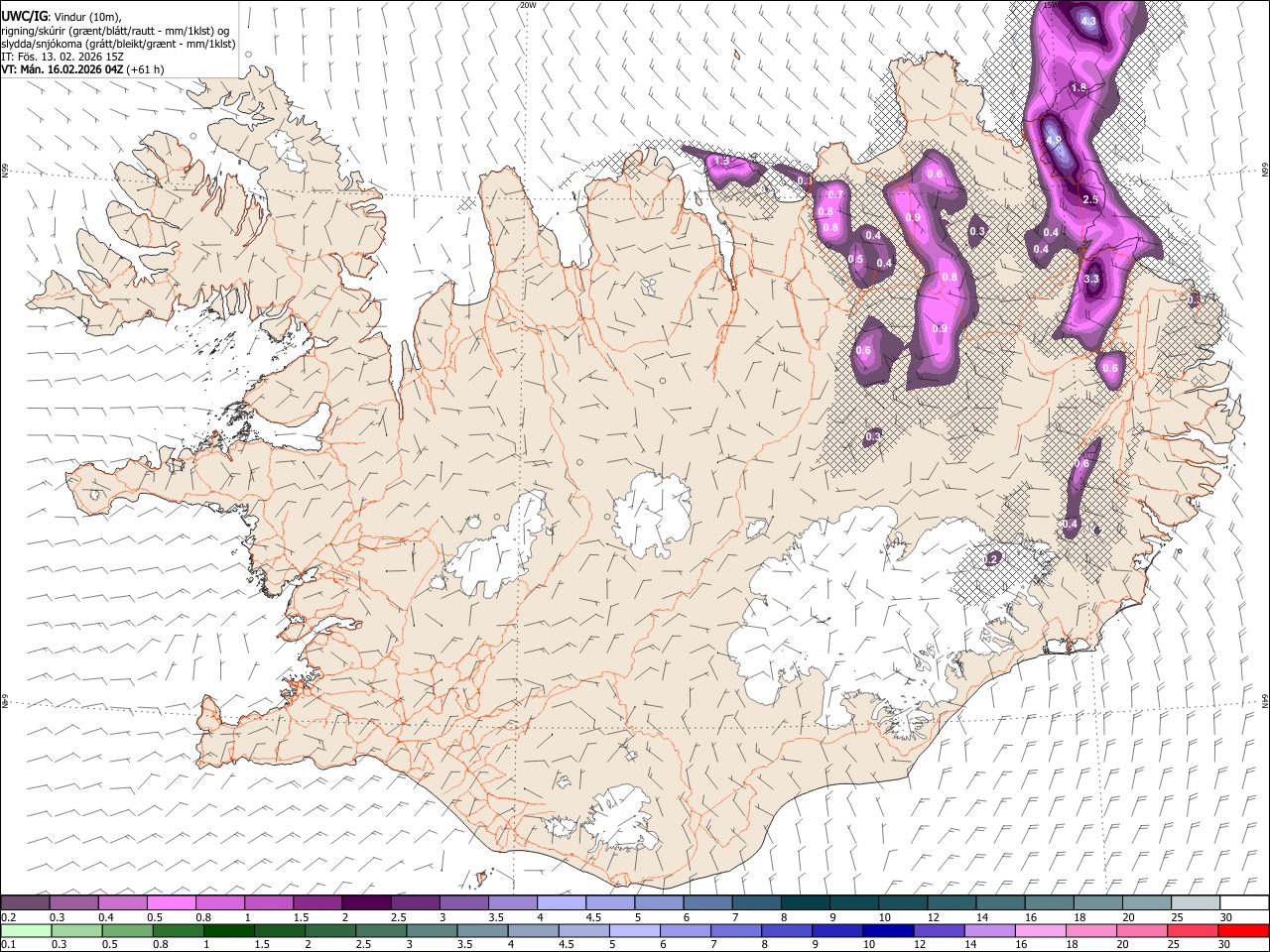The image size is (1270, 952).
Task: Click the white 30+ snow legend swatch
Action: click(x=1243, y=903)
